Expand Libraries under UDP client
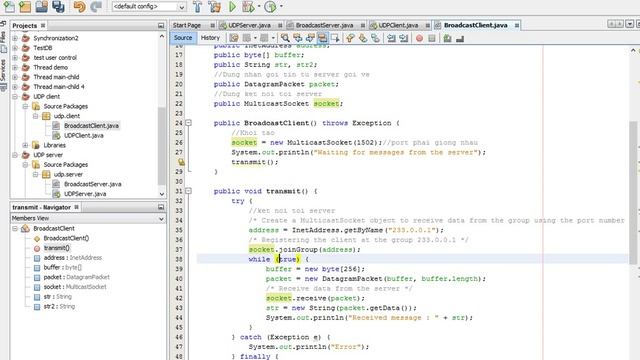The image size is (640, 360). pos(25,145)
